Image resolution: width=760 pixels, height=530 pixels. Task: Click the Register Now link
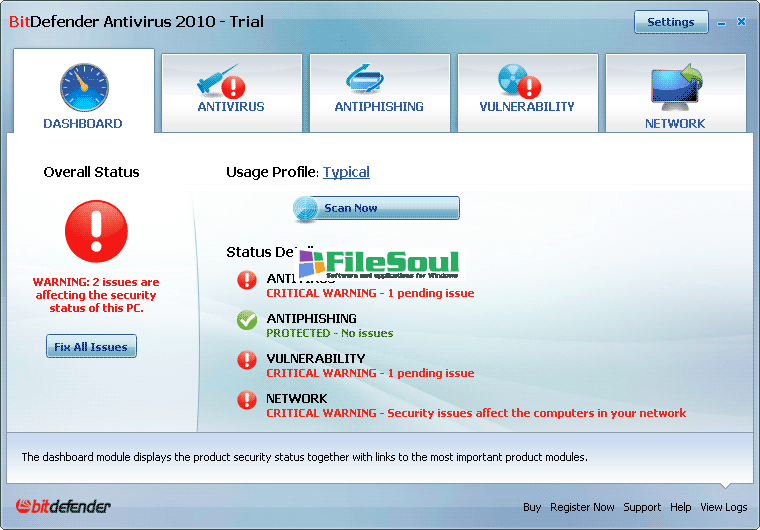(x=582, y=507)
